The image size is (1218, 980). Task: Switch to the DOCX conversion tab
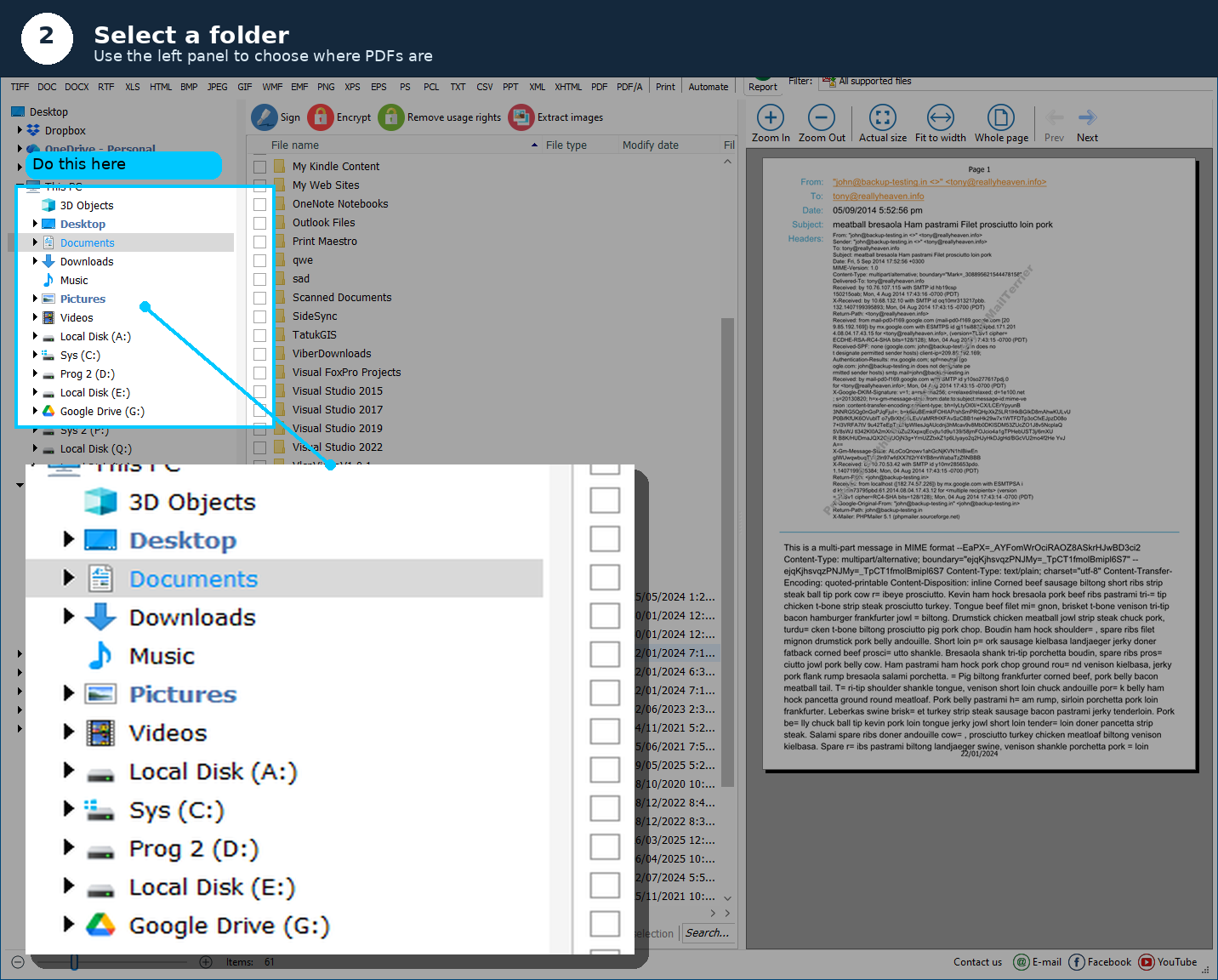[77, 86]
